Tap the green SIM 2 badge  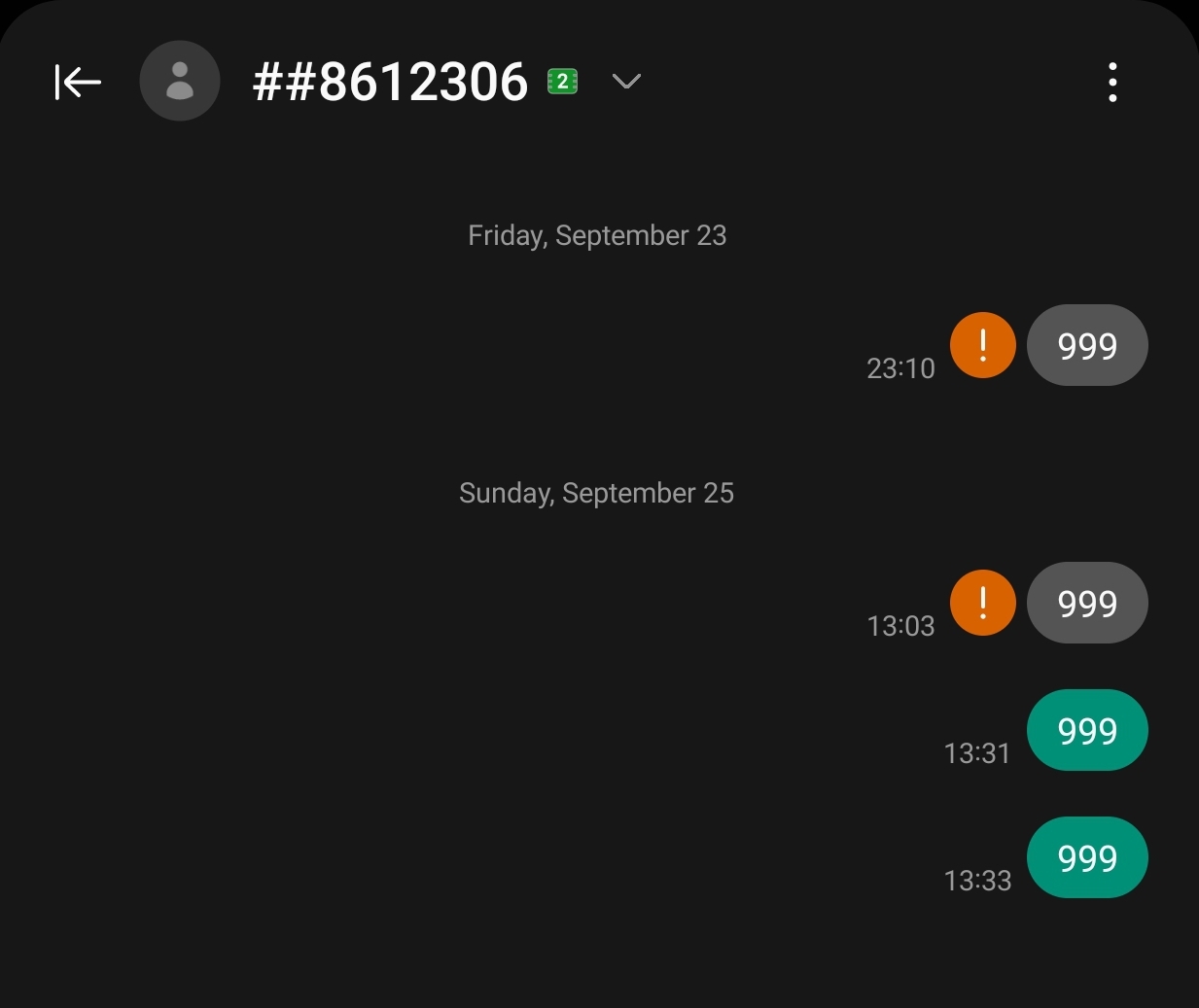pos(563,82)
